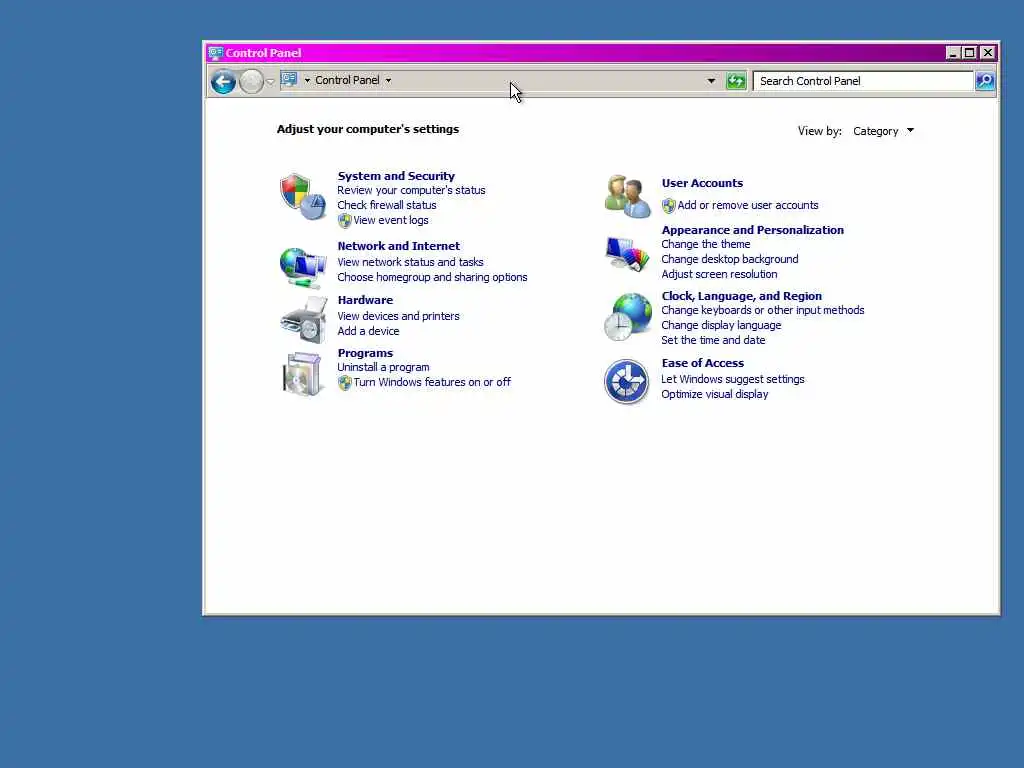
Task: Open Appearance and Personalization heading
Action: pyautogui.click(x=752, y=230)
